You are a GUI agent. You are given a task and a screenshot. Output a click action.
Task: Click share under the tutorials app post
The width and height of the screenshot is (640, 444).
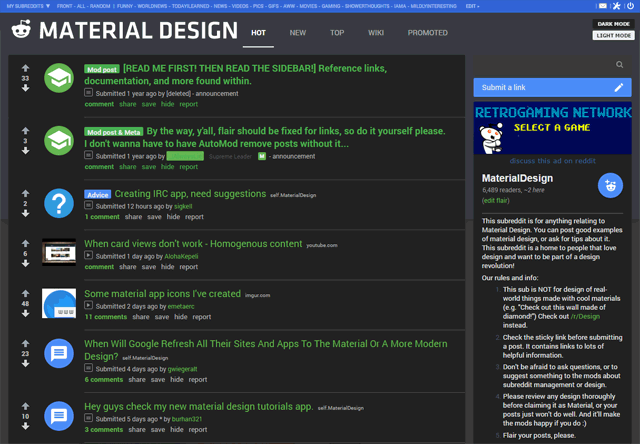[137, 429]
